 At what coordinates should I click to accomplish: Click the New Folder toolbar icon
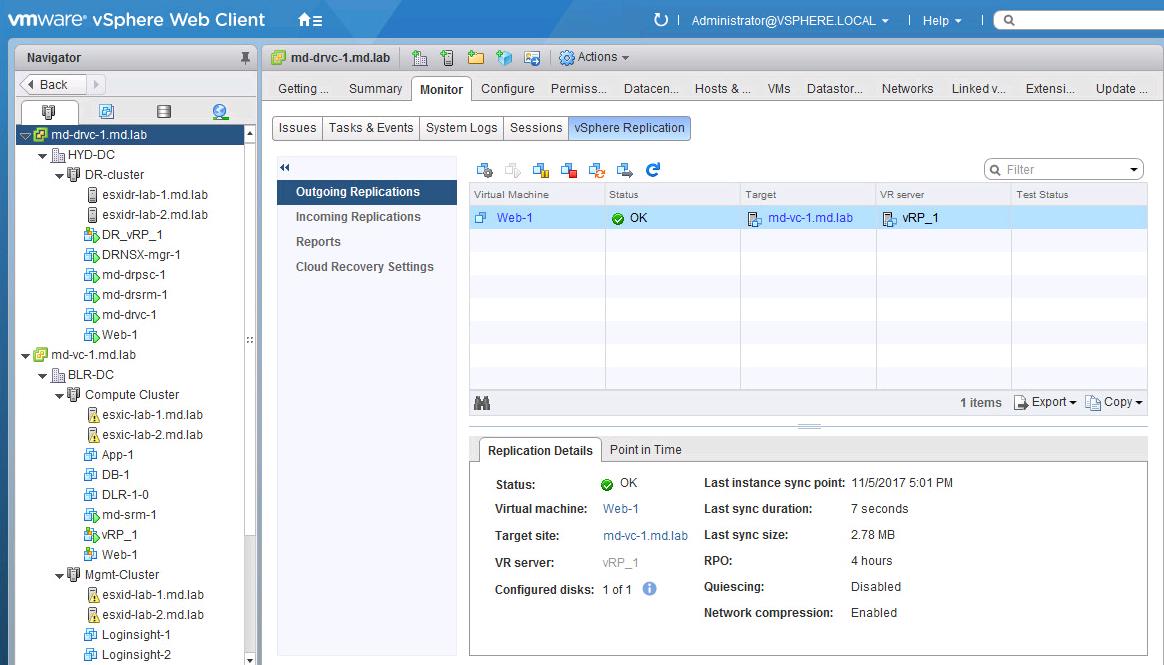click(x=476, y=57)
